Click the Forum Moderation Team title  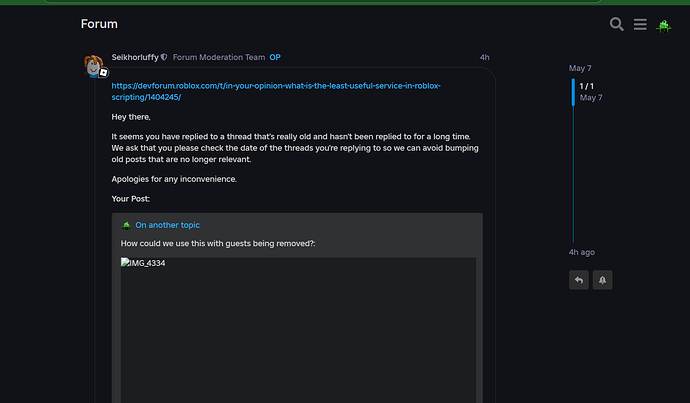click(219, 58)
